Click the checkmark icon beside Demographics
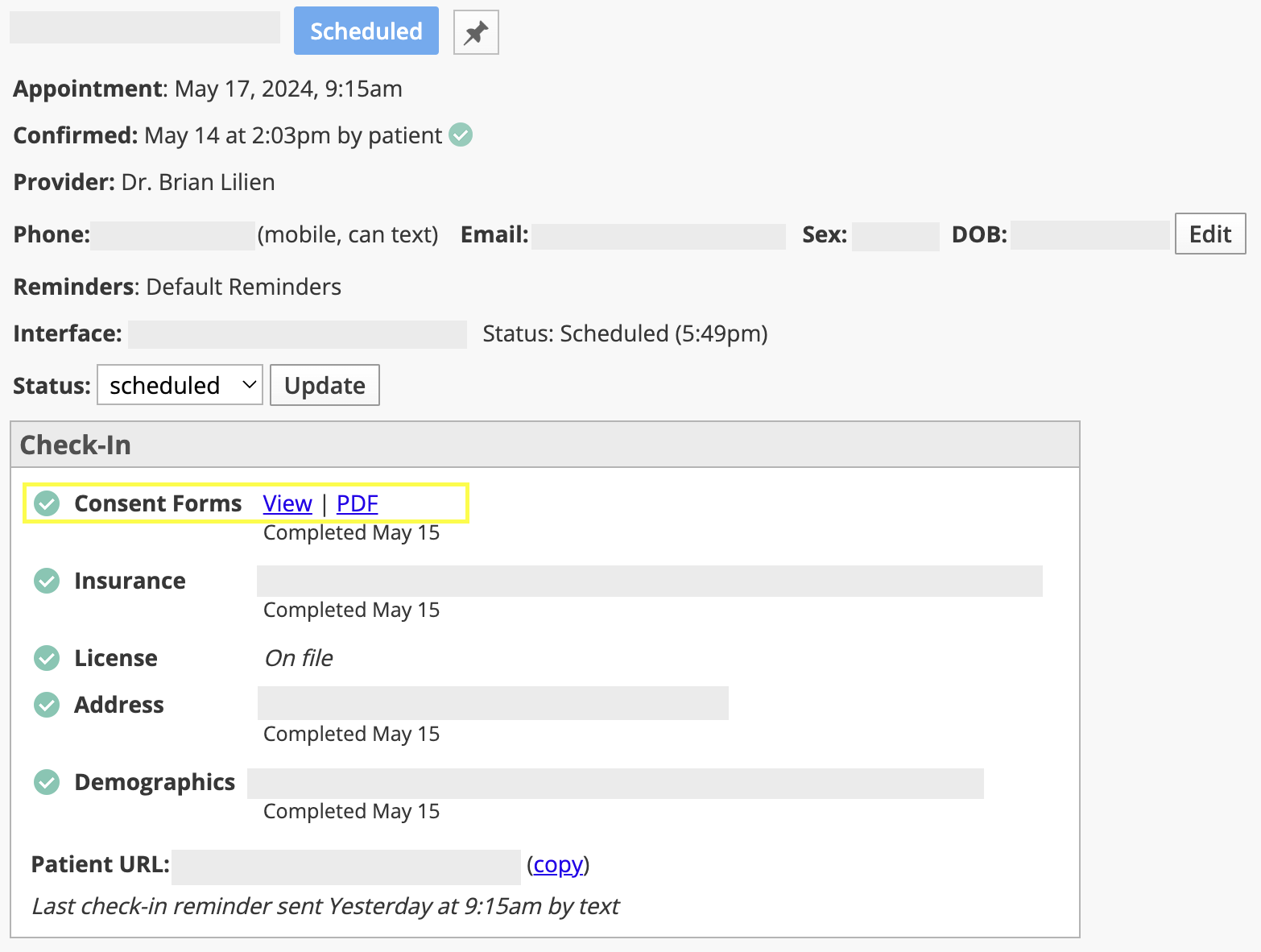 pos(47,782)
